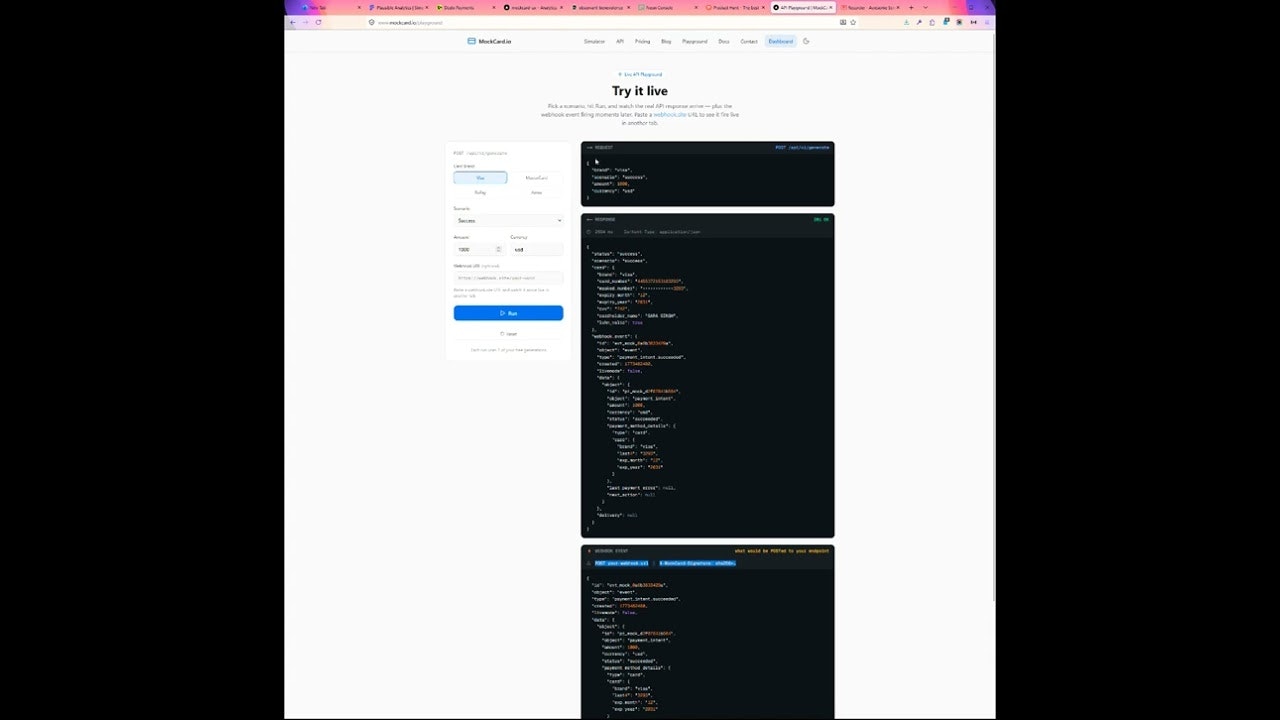Screen dimensions: 1280x720
Task: Open the Scenario dropdown
Action: tap(509, 221)
